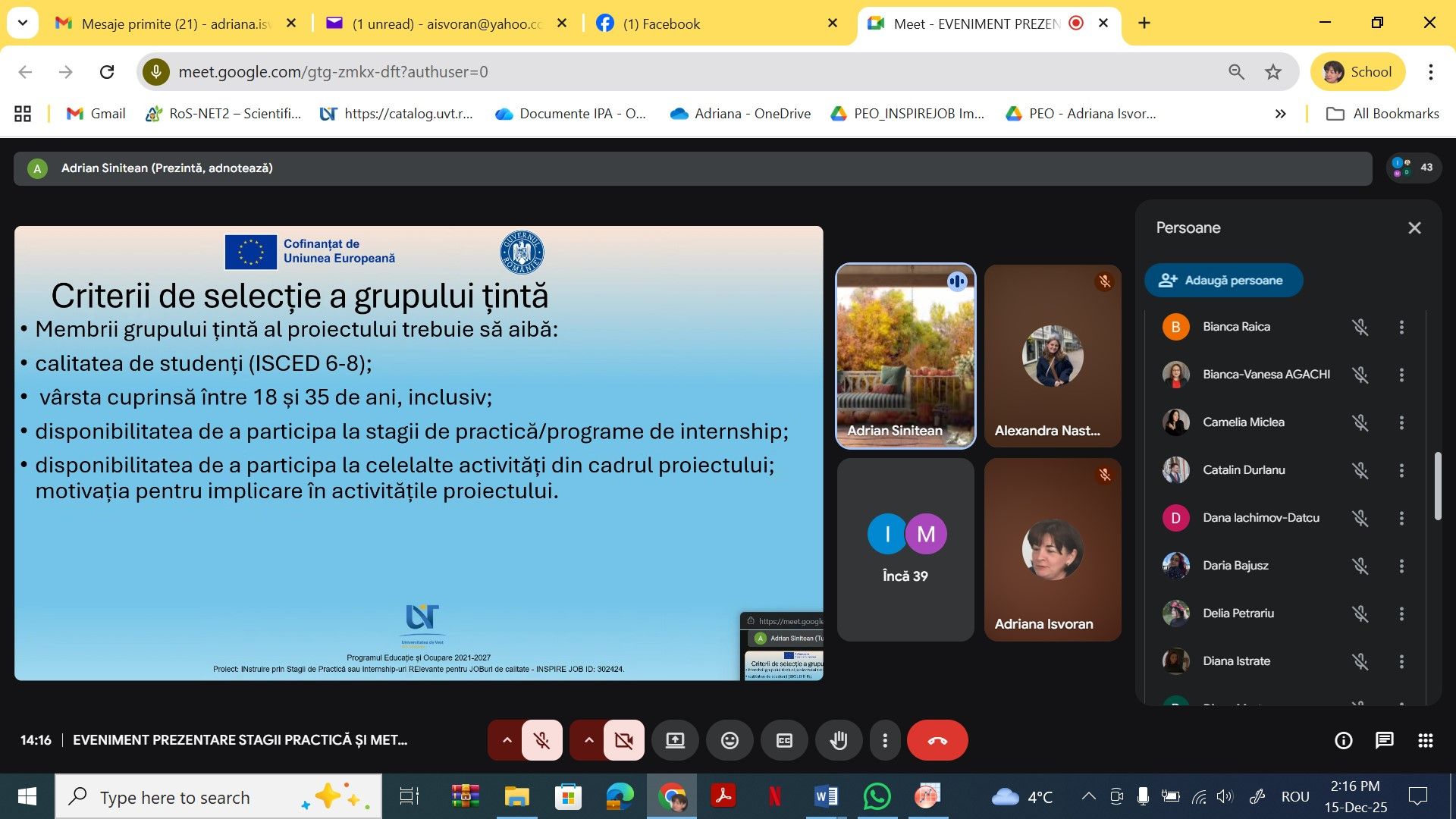
Task: Click the Adaugă persoane button
Action: click(1223, 281)
